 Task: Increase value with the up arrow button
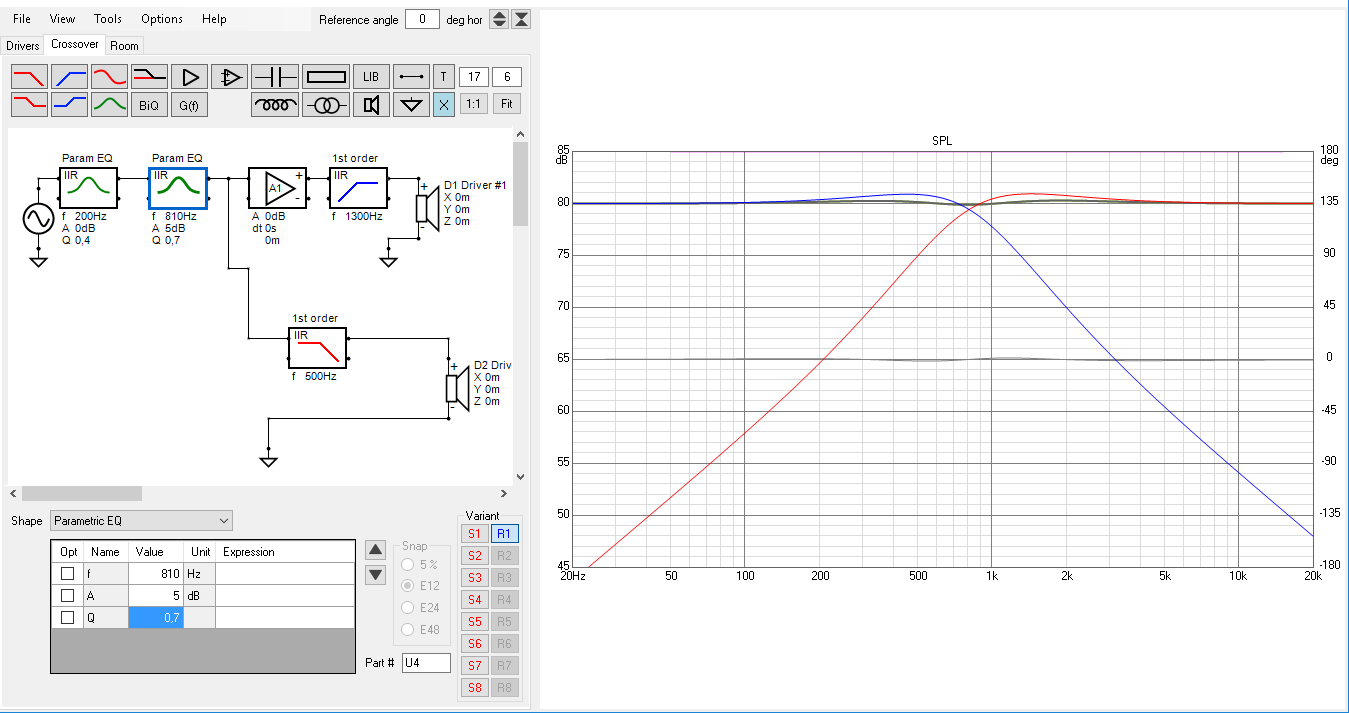375,549
